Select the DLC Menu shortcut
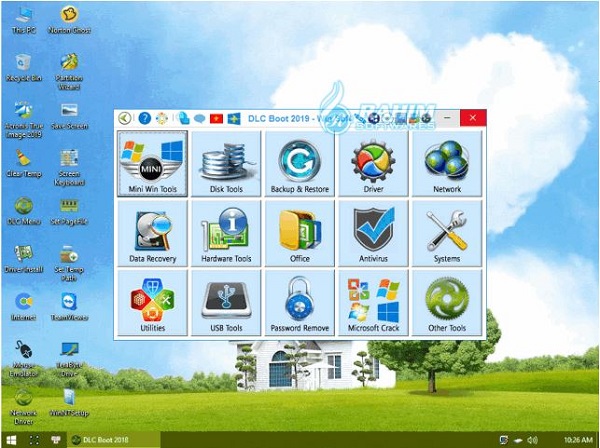Screen dimensions: 600x448 (24, 211)
